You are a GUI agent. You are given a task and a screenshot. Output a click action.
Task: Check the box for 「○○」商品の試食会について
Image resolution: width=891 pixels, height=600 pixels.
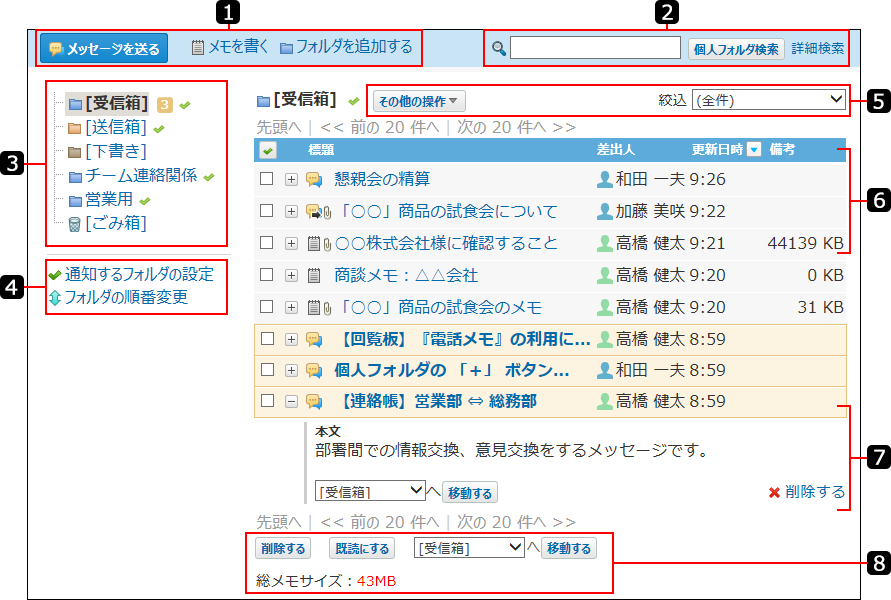tap(267, 211)
